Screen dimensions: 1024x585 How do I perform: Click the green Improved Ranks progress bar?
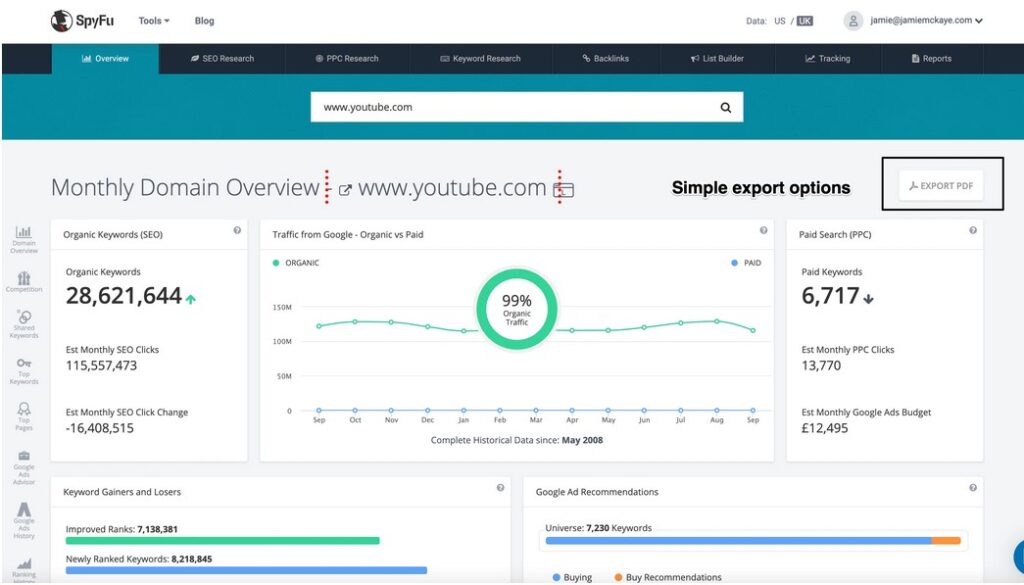click(x=223, y=541)
